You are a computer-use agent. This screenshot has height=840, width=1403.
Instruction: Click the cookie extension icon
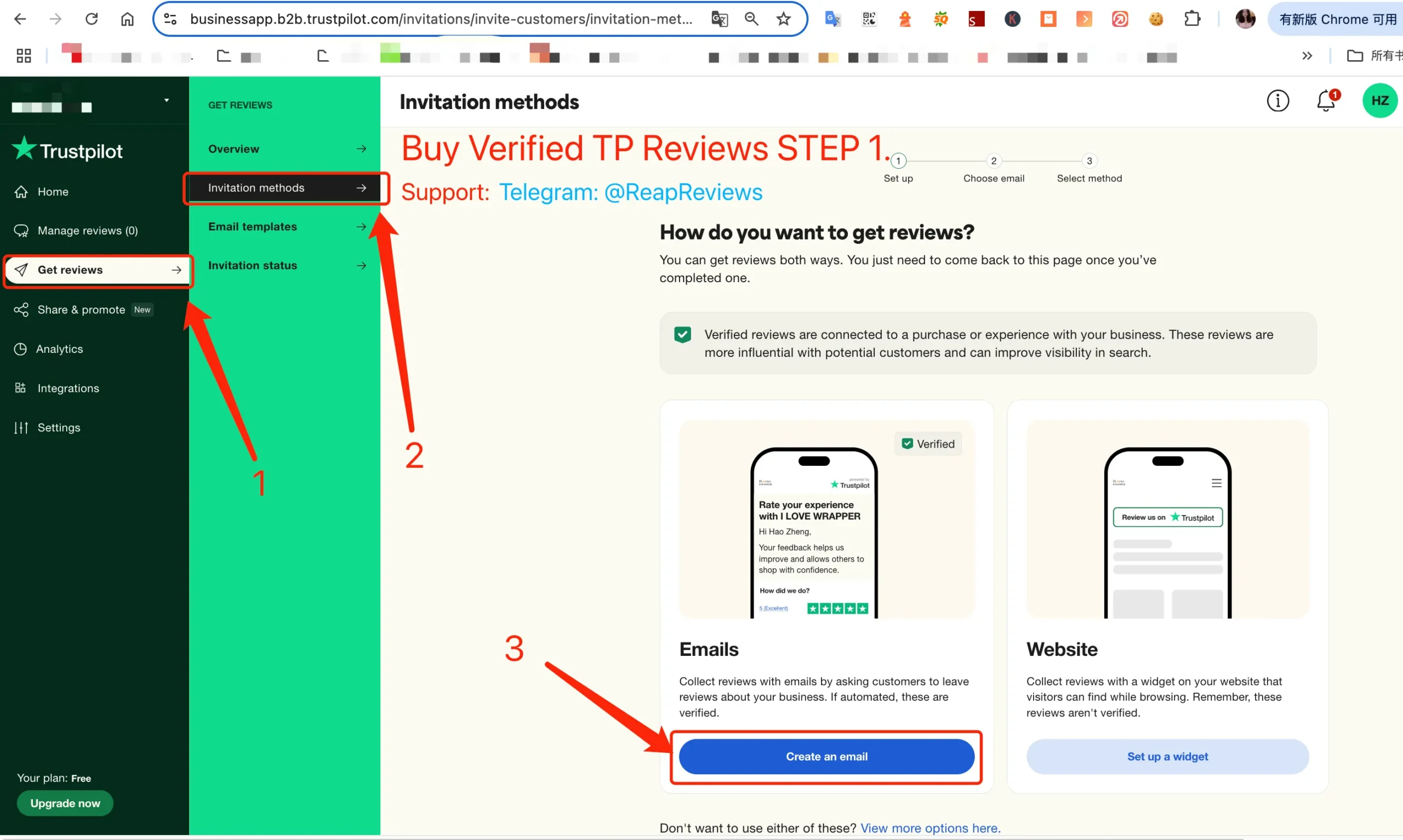[x=1156, y=19]
